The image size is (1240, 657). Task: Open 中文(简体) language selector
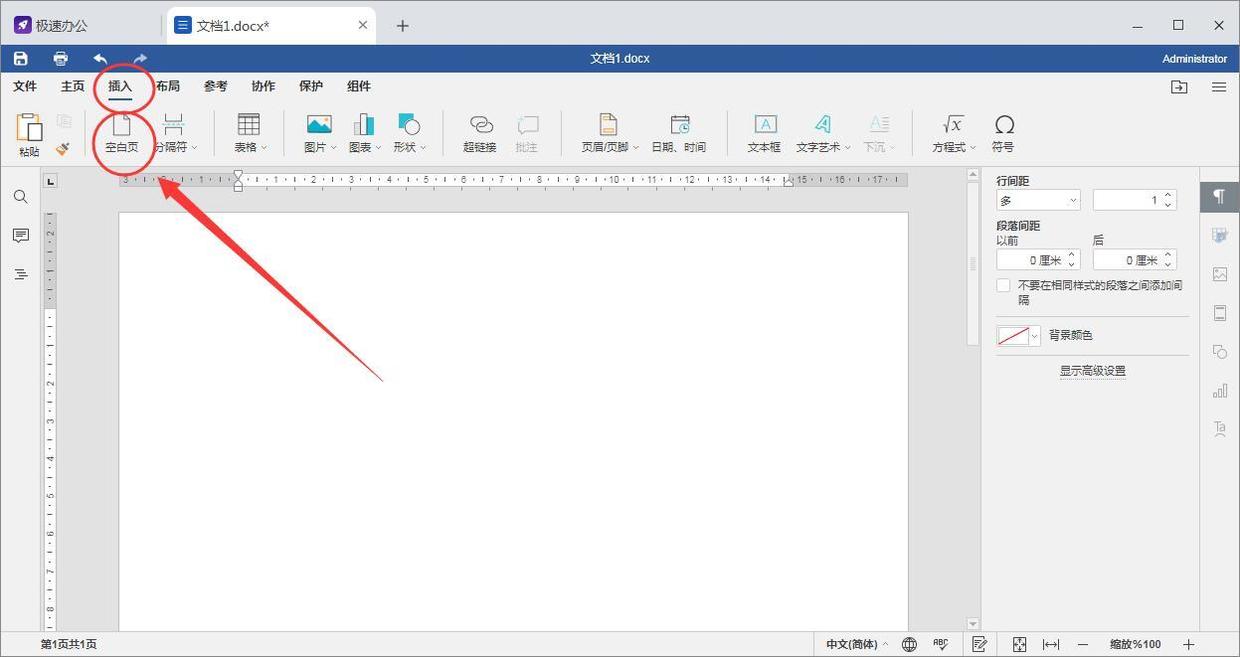tap(857, 644)
